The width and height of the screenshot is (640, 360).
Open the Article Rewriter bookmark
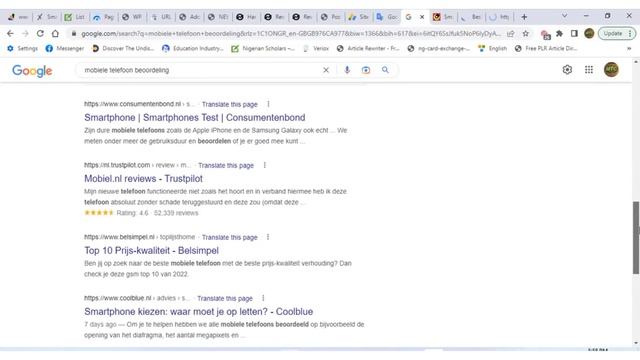368,48
